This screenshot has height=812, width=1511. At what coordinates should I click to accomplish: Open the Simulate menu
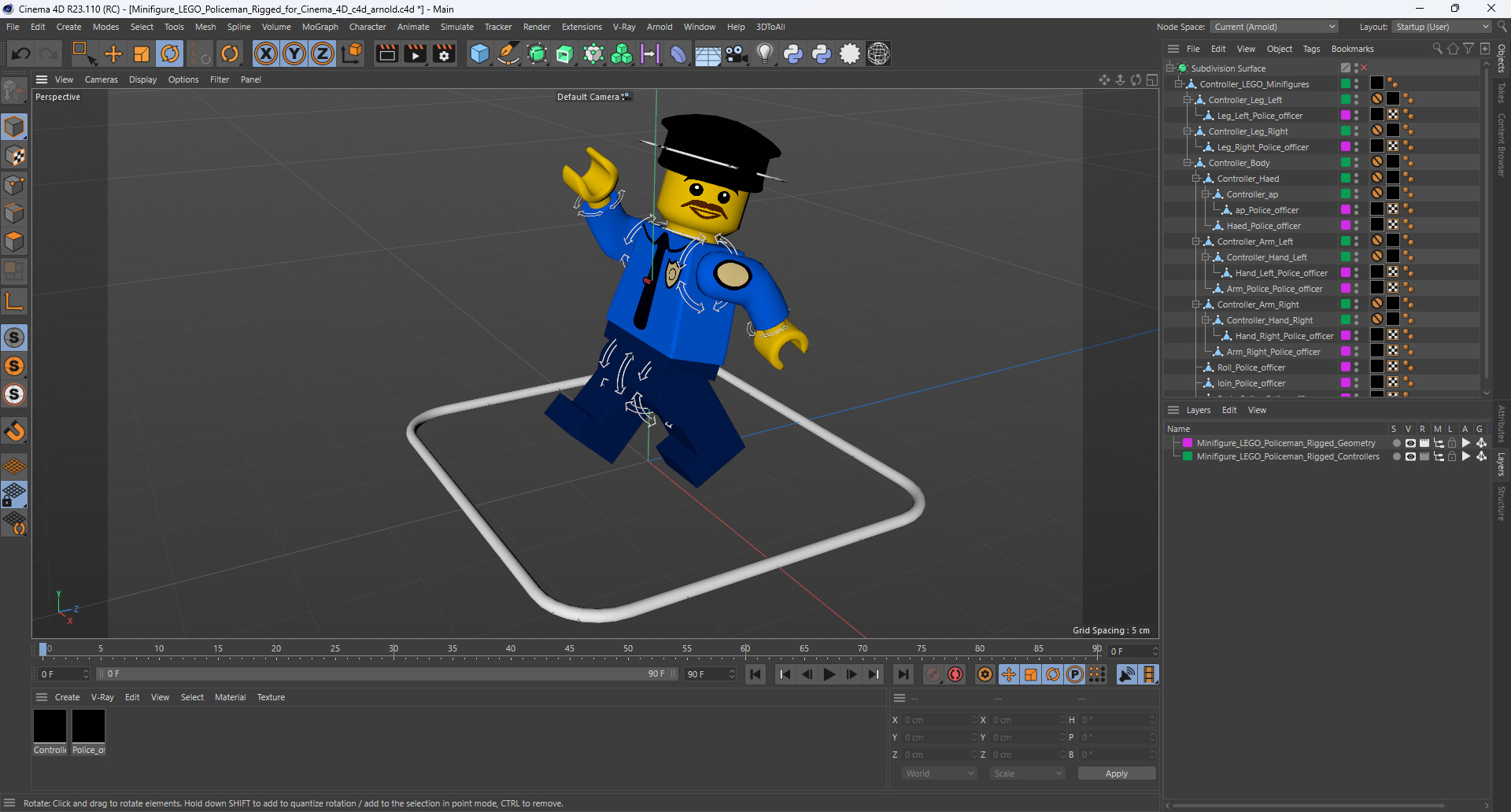coord(456,27)
